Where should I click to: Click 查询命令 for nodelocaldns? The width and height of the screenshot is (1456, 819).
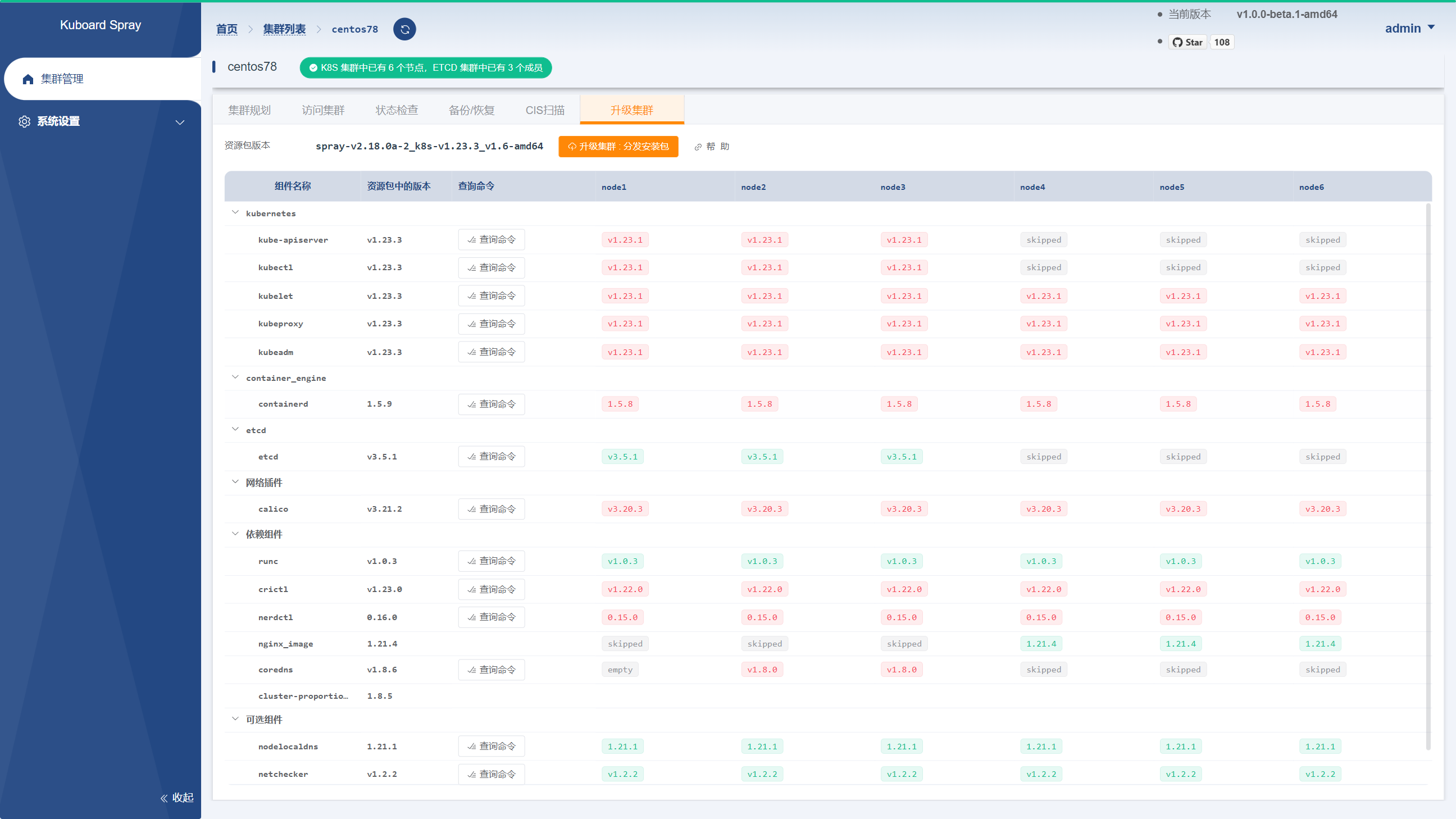coord(491,747)
